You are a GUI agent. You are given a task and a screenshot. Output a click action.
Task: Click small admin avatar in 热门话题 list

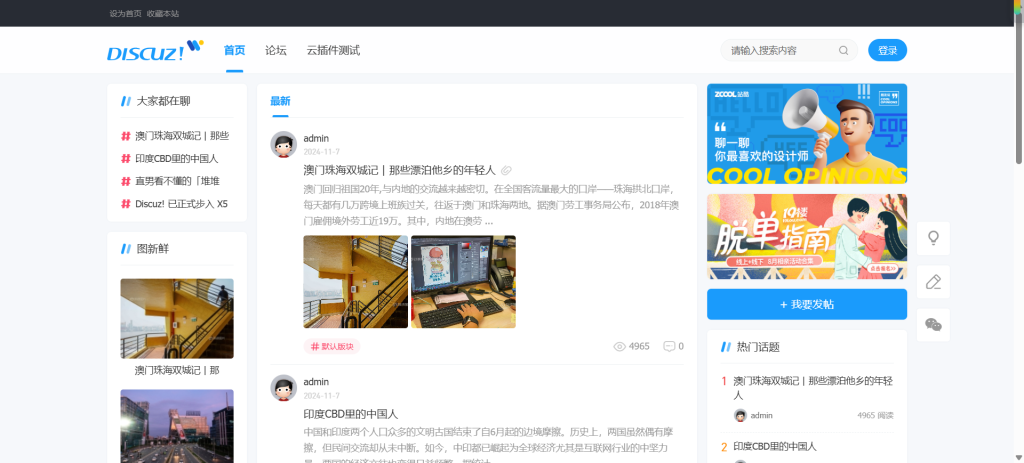[x=740, y=415]
